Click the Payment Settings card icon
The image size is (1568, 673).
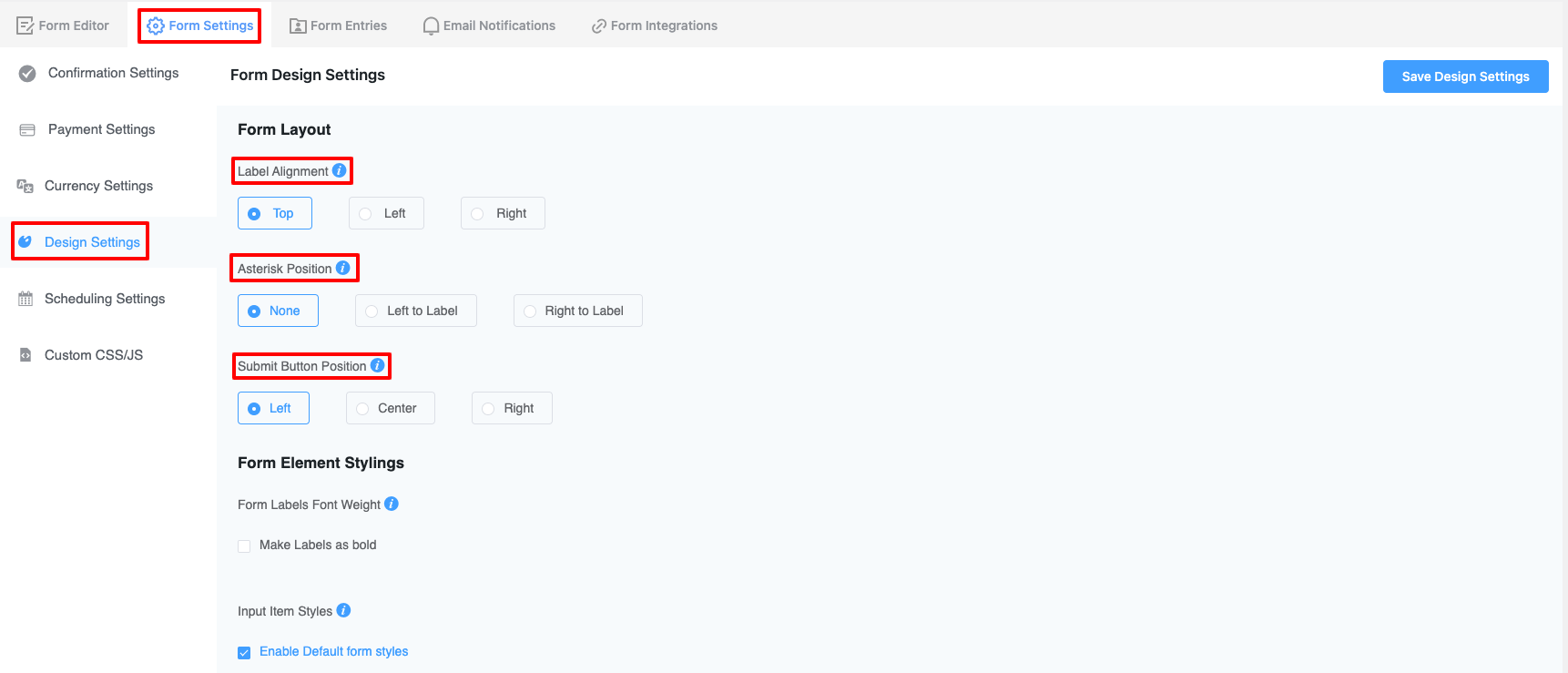coord(27,130)
